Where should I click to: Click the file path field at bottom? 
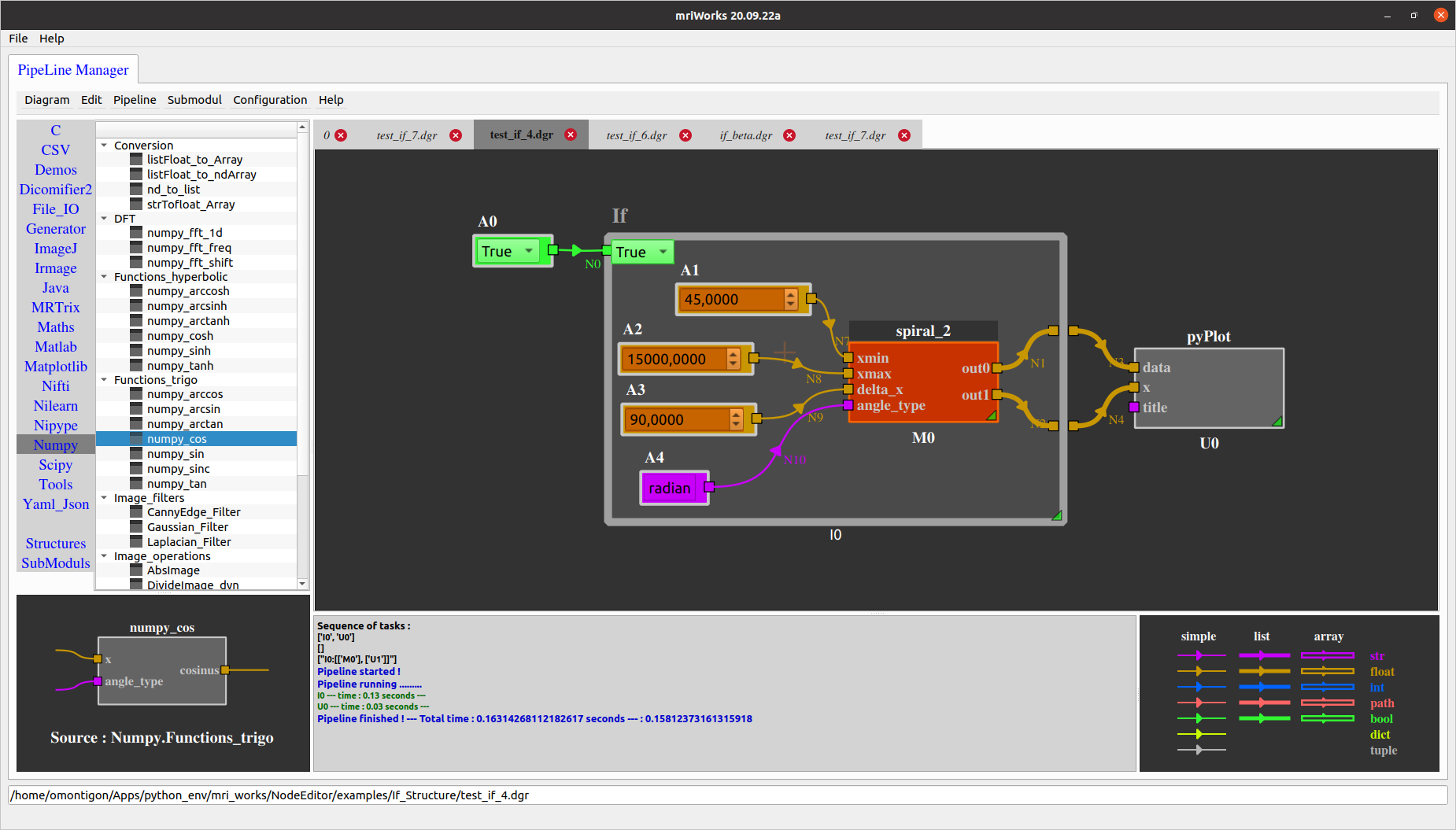(728, 795)
